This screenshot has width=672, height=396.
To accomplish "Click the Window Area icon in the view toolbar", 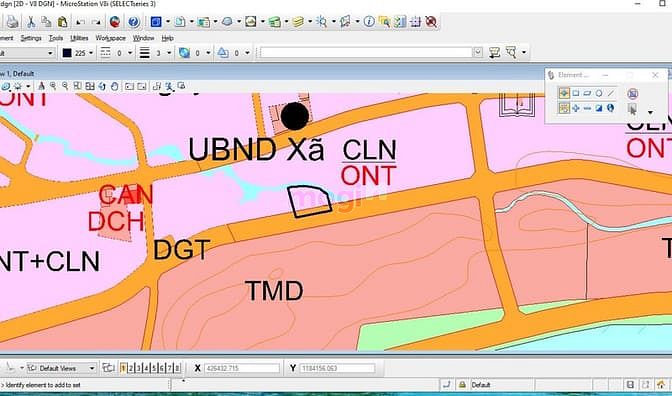I will click(78, 86).
